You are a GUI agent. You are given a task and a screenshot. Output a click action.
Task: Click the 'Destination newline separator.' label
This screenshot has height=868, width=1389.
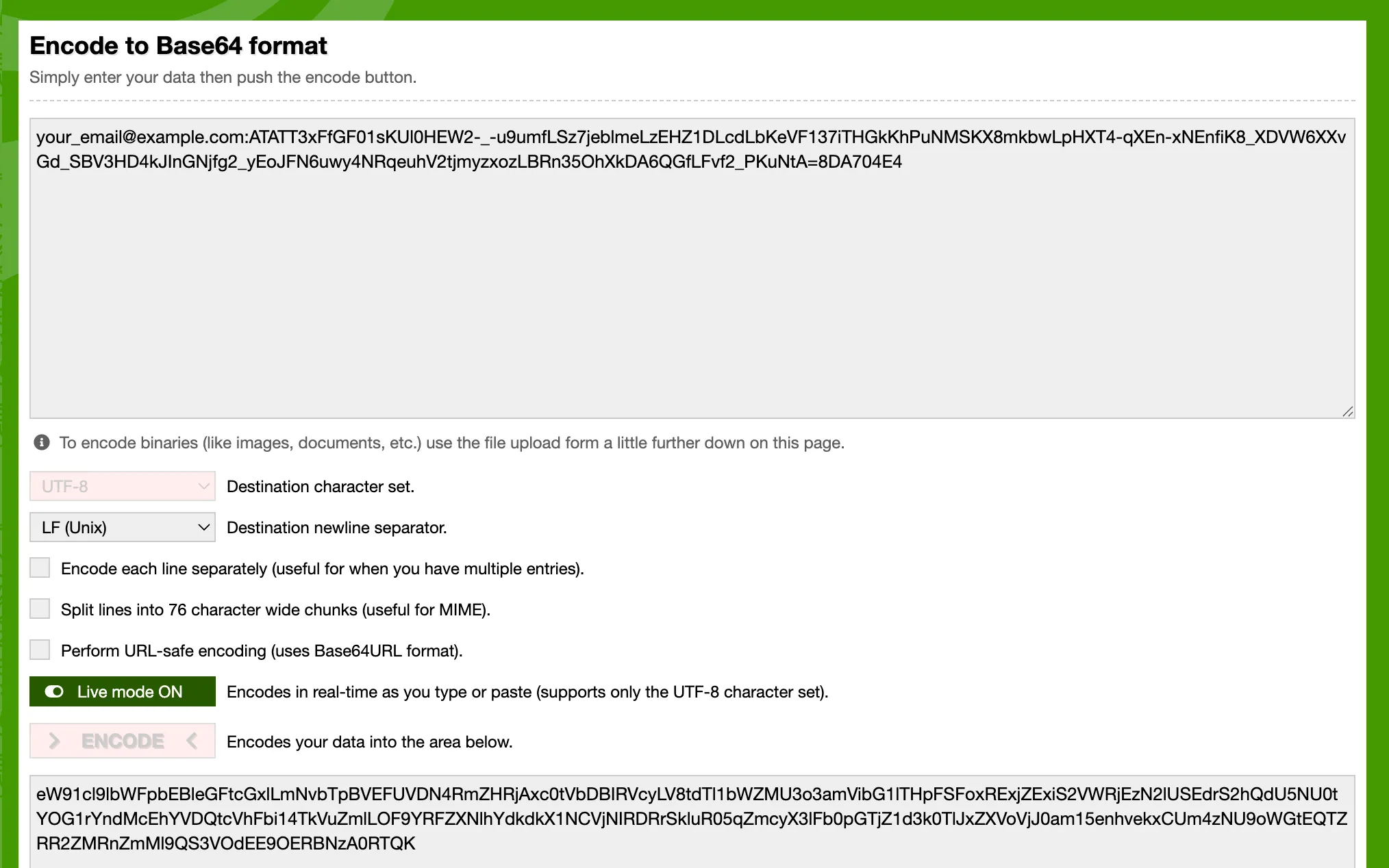pos(337,528)
